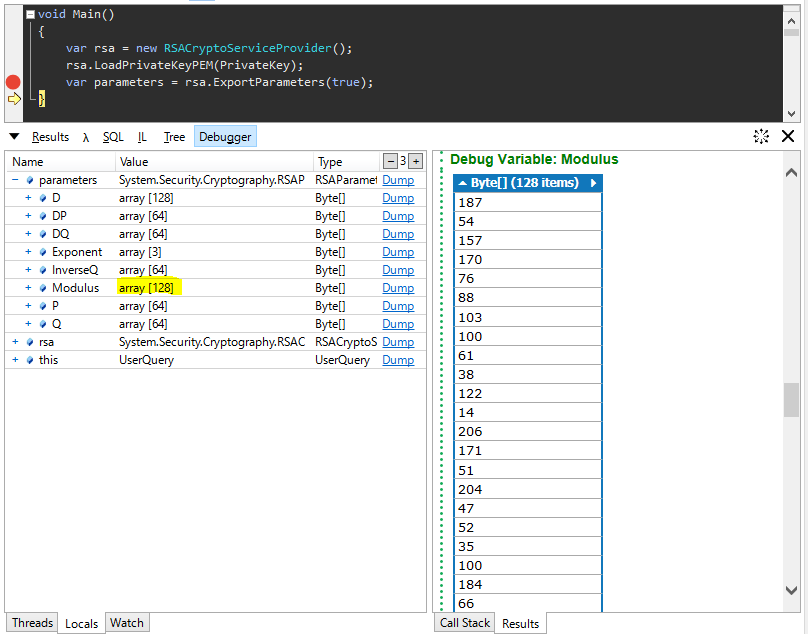This screenshot has width=808, height=634.
Task: Pop out the results panel via expand-arrows icon
Action: pos(761,136)
